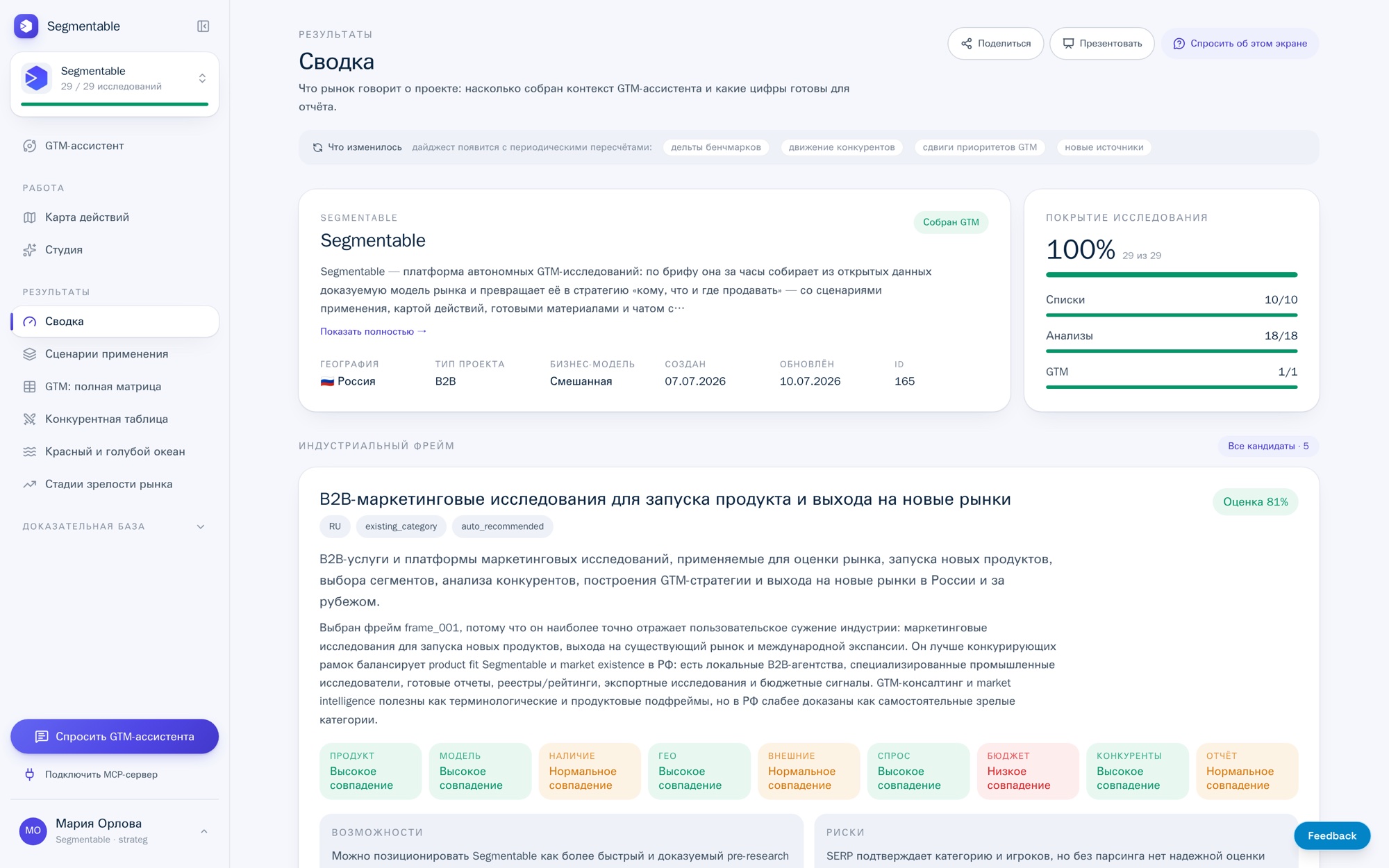Open GTM-ассистент in sidebar
Screen dimensions: 1389x868
[x=115, y=146]
